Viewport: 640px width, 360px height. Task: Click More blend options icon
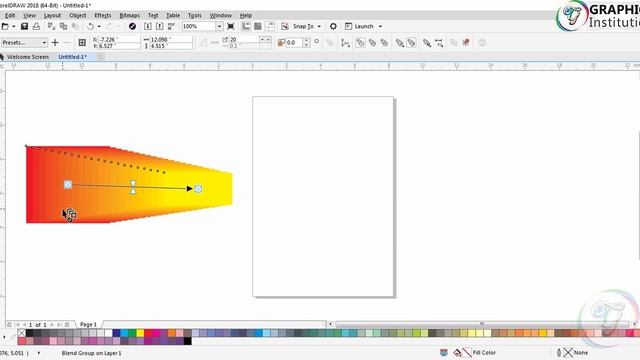427,42
